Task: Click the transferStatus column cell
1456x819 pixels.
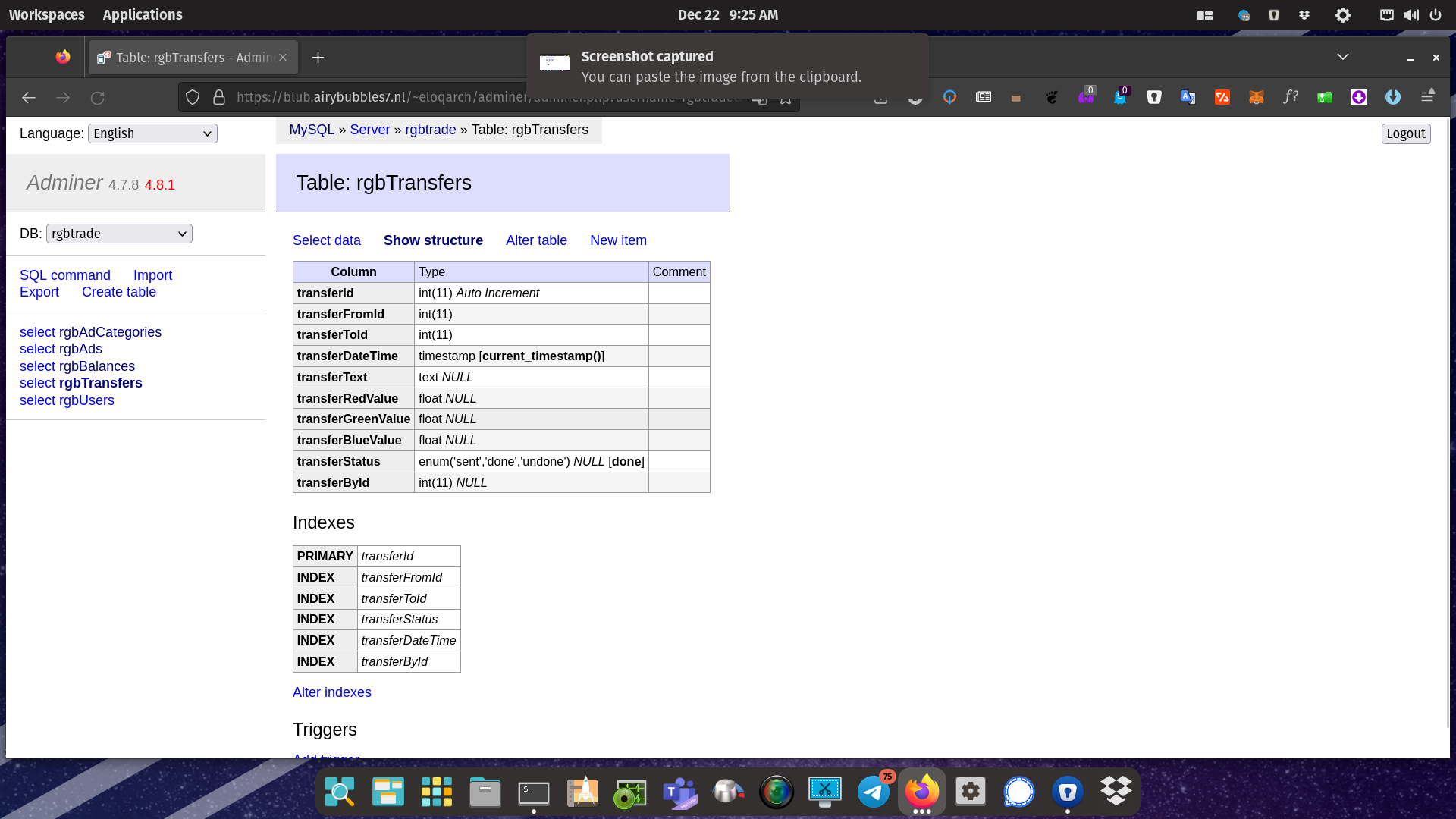Action: pos(353,461)
